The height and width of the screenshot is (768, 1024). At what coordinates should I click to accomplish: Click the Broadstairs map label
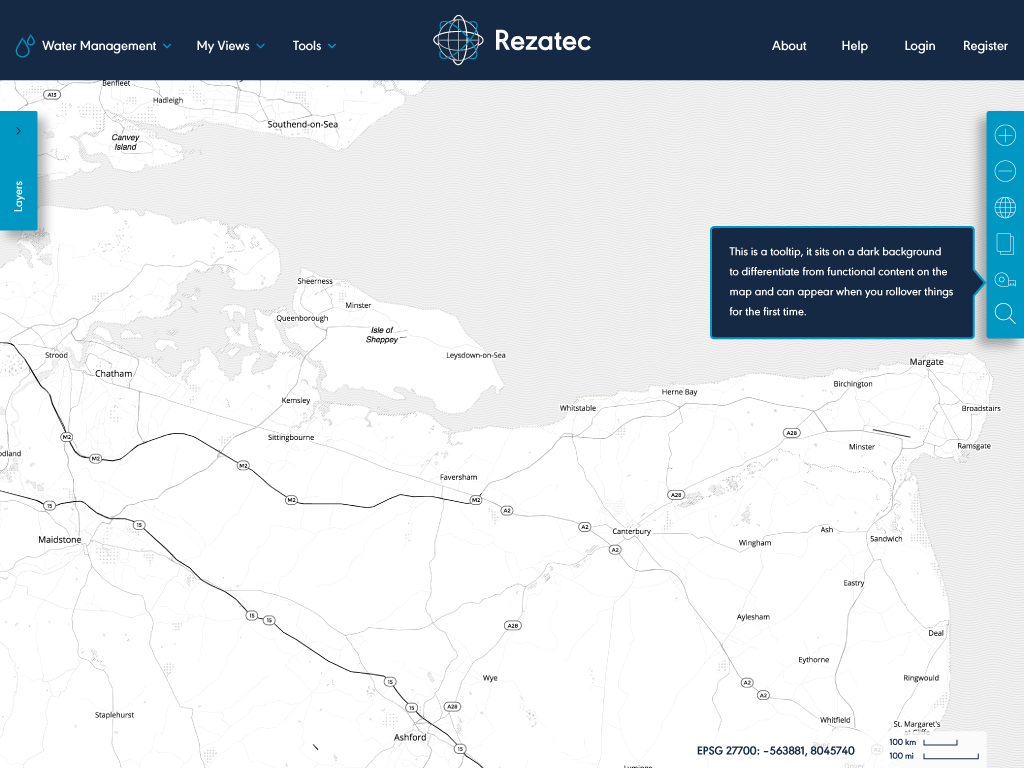981,408
